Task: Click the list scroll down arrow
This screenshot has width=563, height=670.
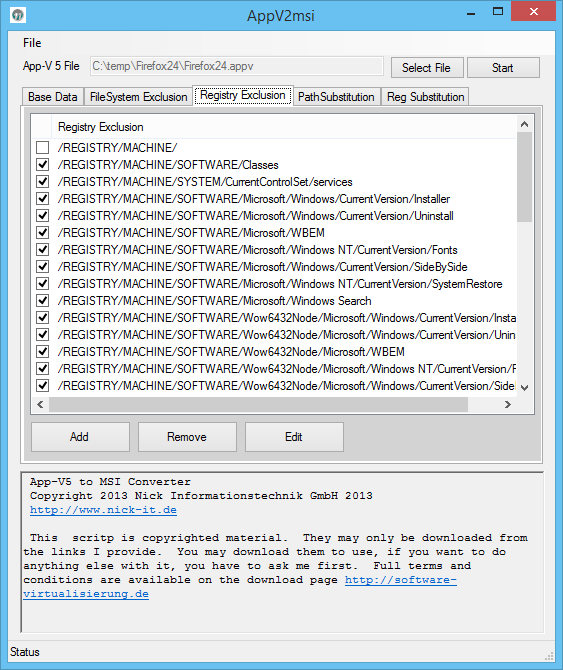Action: coord(525,388)
